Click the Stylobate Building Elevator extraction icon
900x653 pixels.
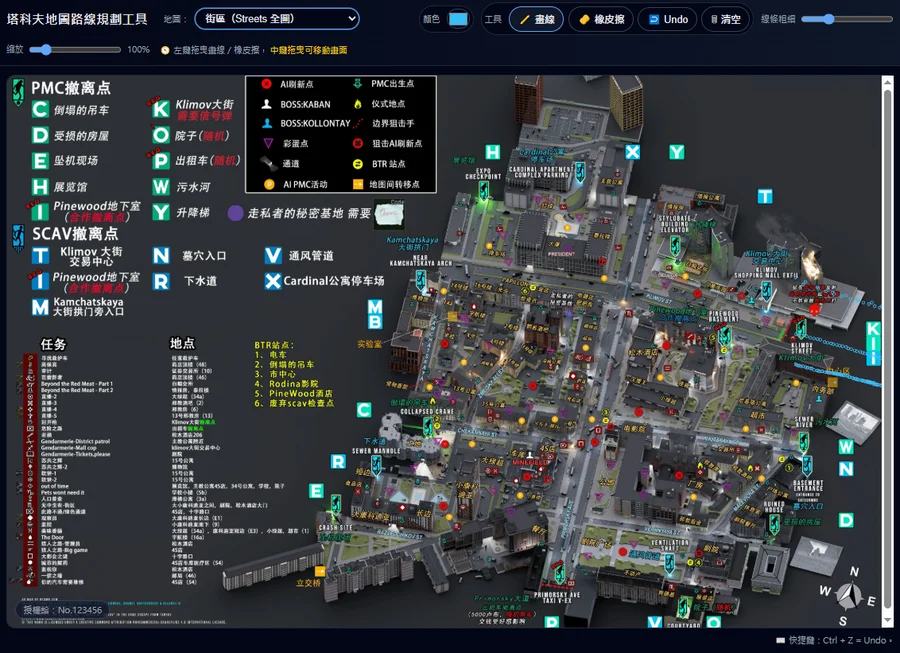tap(676, 246)
